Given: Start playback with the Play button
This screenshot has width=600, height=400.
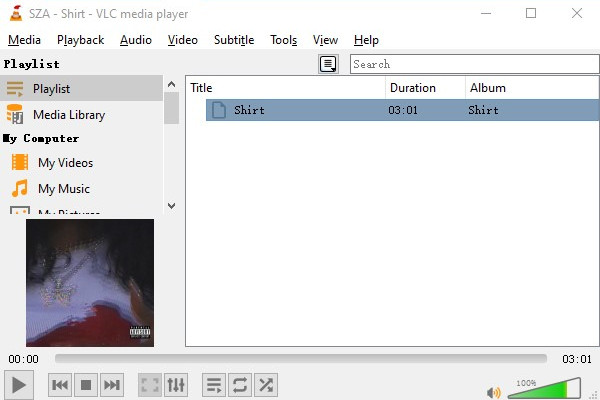Looking at the screenshot, I should click(x=19, y=385).
